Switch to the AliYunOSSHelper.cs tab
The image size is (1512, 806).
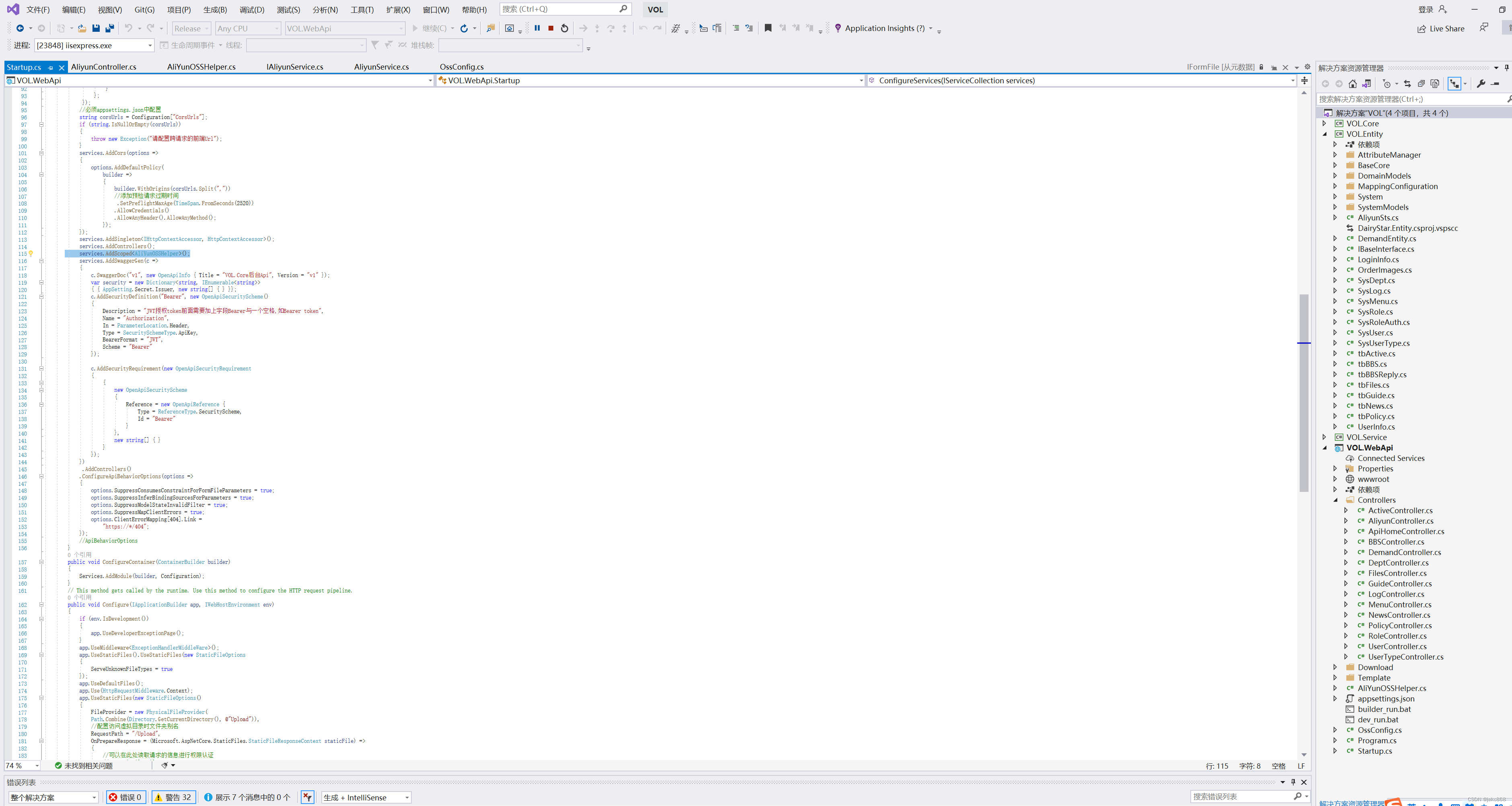coord(201,67)
